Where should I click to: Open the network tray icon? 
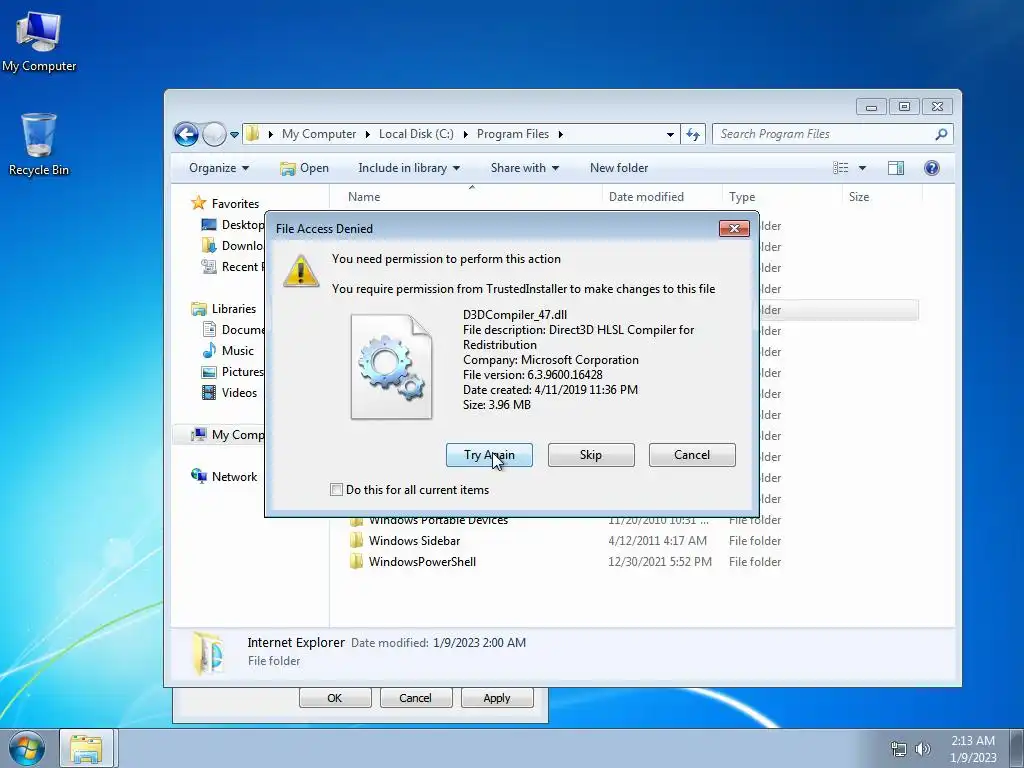[899, 749]
